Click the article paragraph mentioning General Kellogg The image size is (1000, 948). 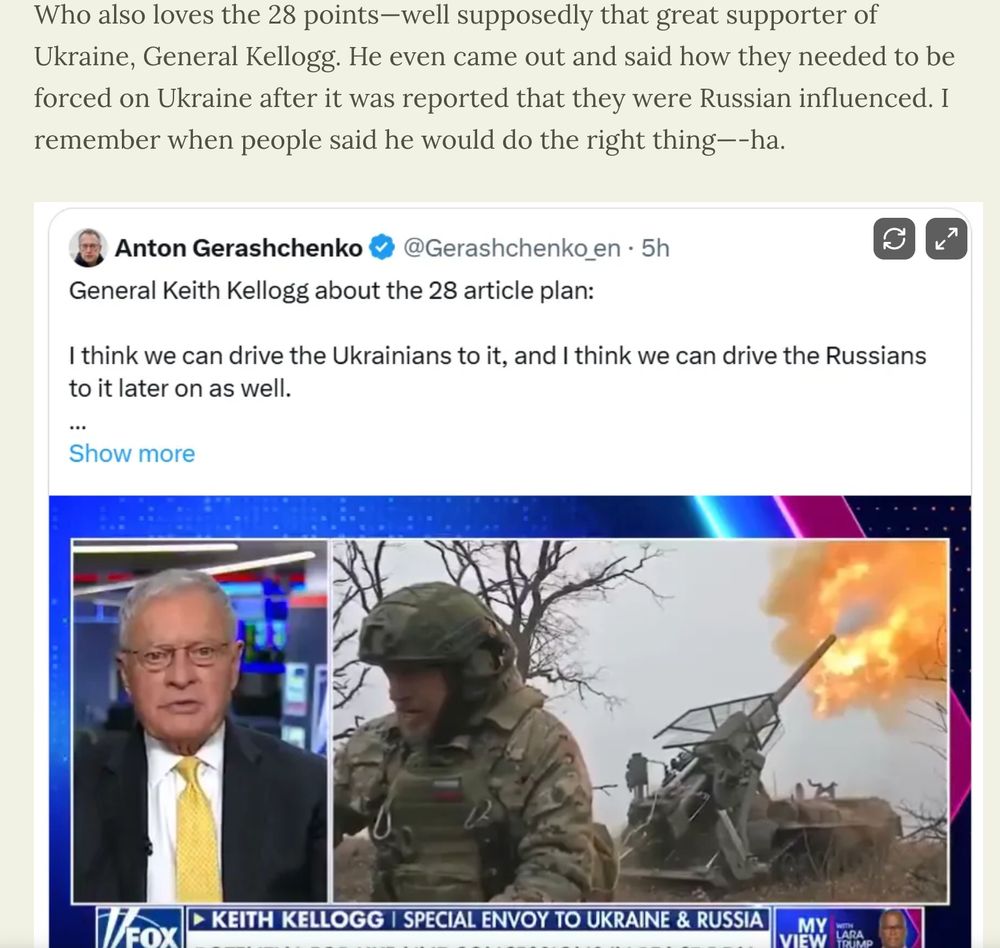pos(494,77)
